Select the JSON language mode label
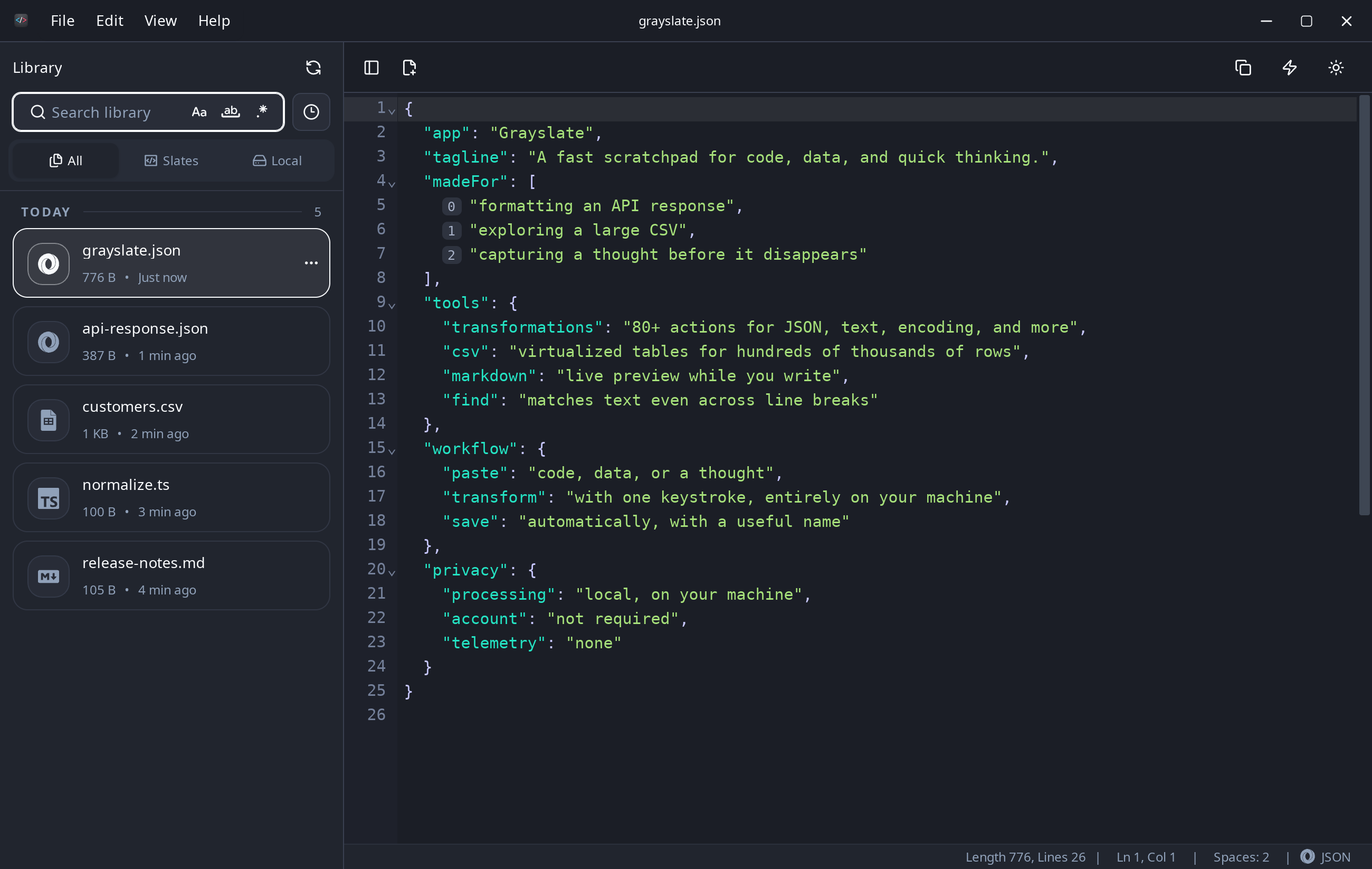 click(1336, 857)
